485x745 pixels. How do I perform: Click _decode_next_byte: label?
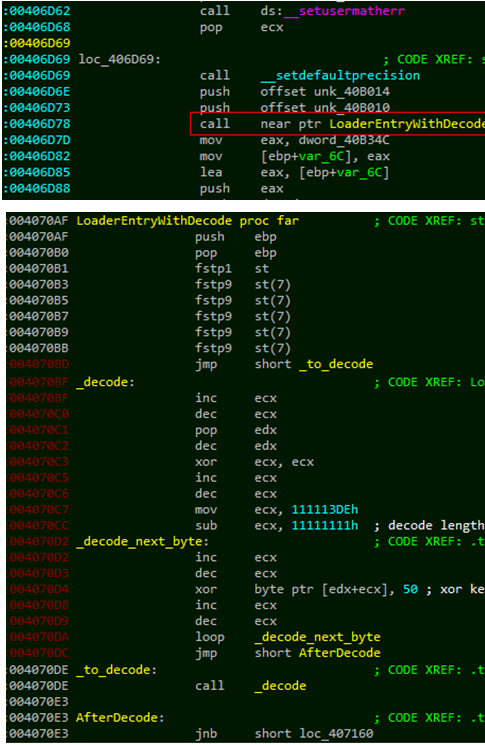142,542
